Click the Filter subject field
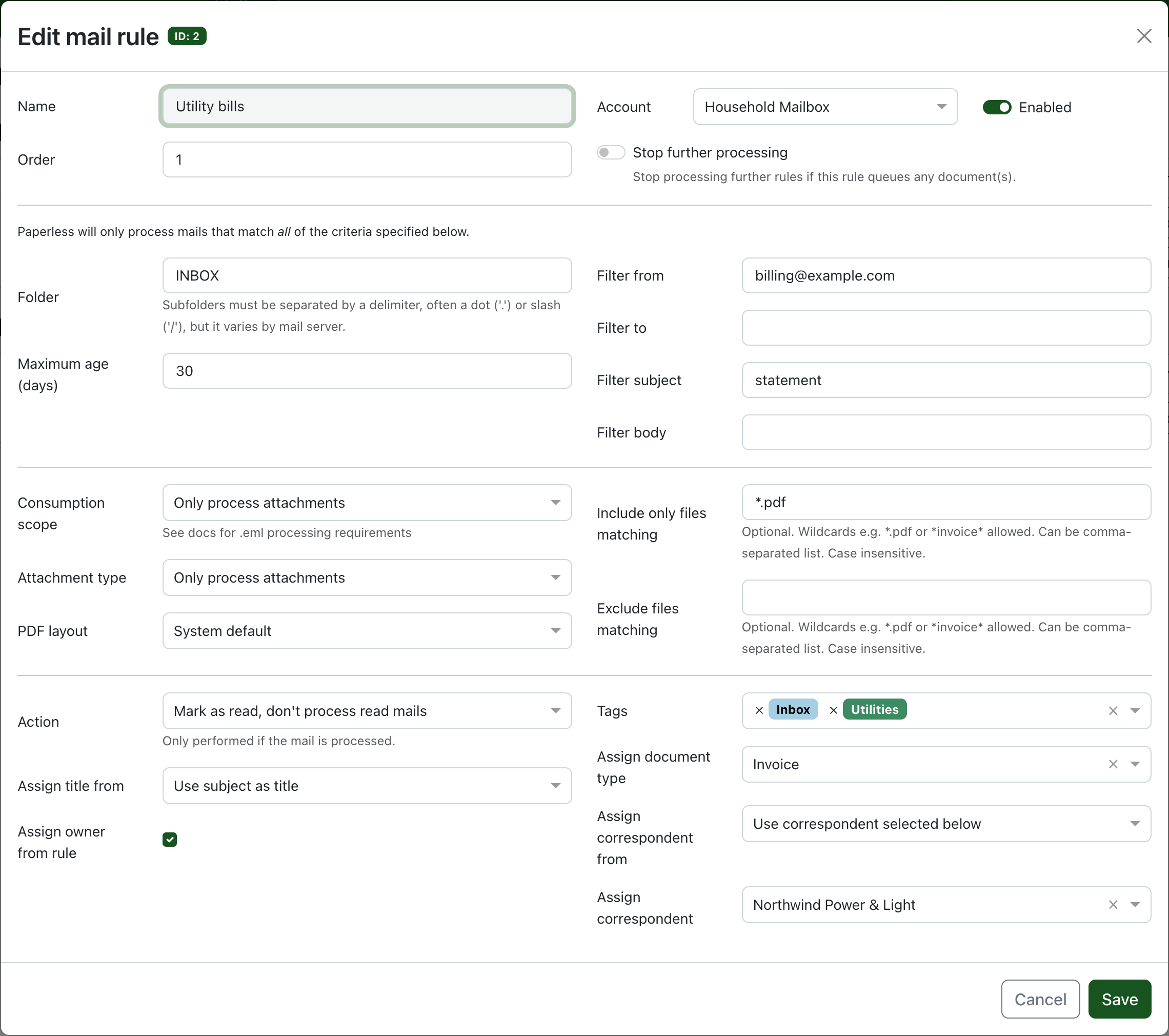Viewport: 1169px width, 1036px height. (946, 380)
